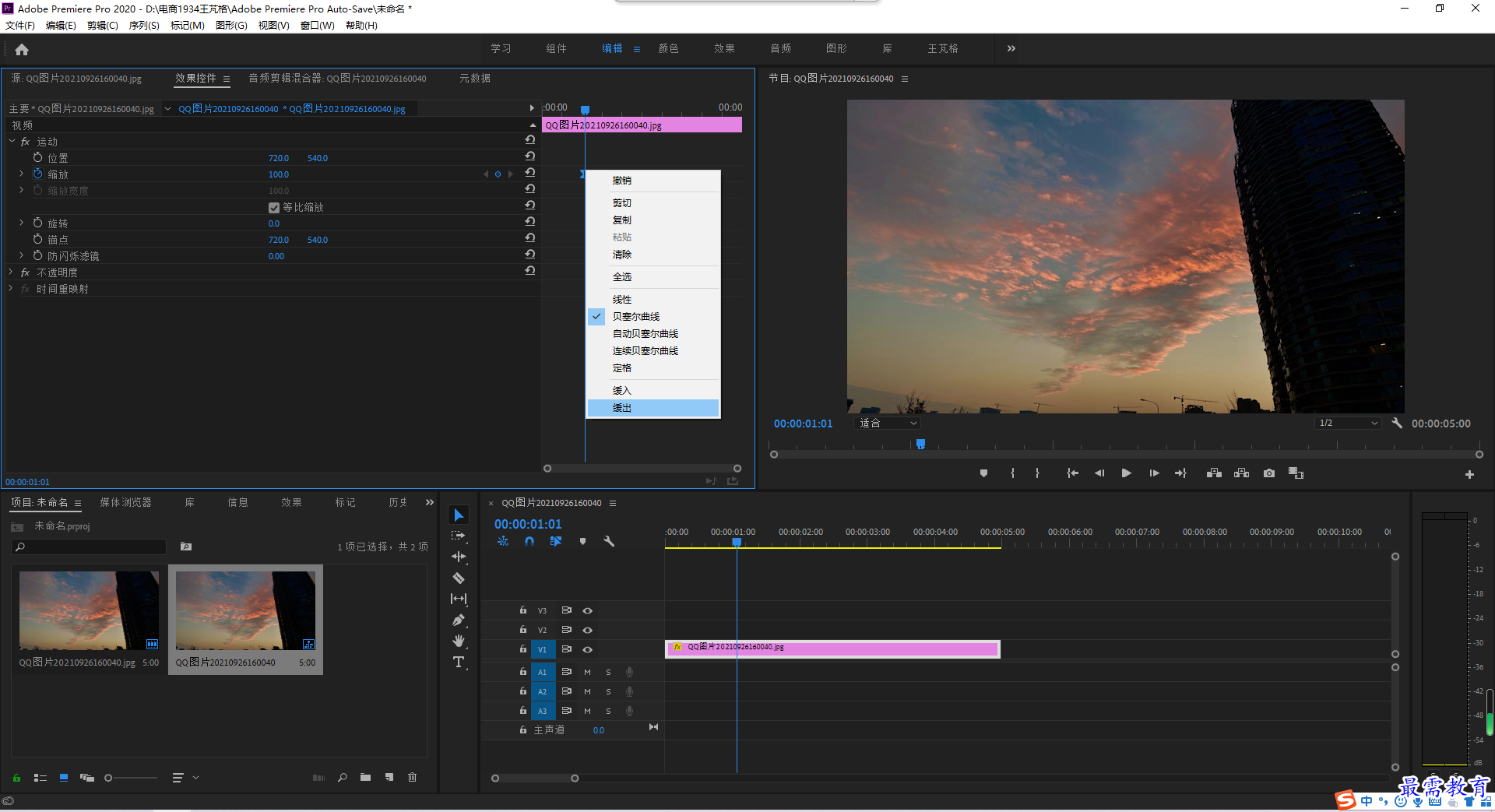
Task: Select the Hand tool
Action: pos(459,641)
